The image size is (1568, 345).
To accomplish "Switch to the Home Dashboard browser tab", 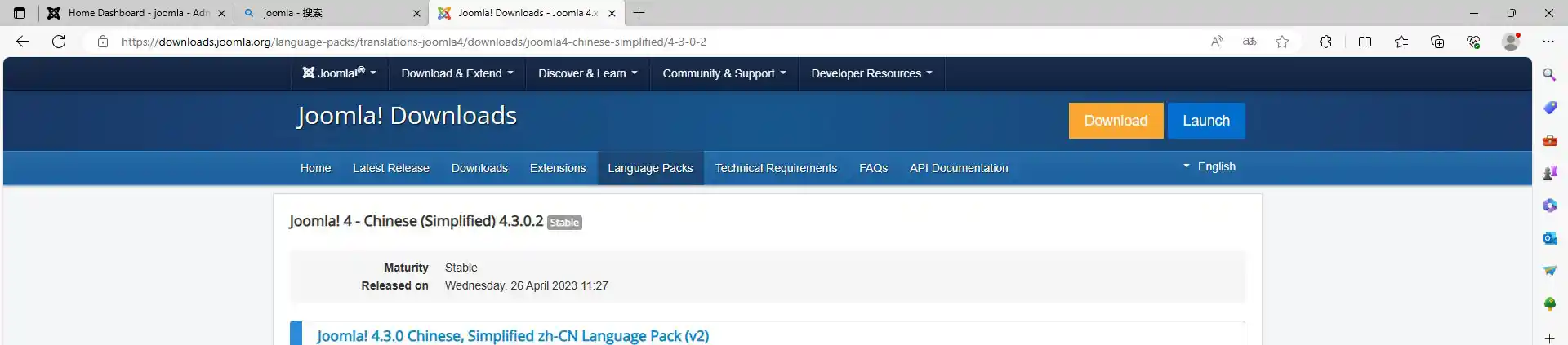I will click(136, 13).
